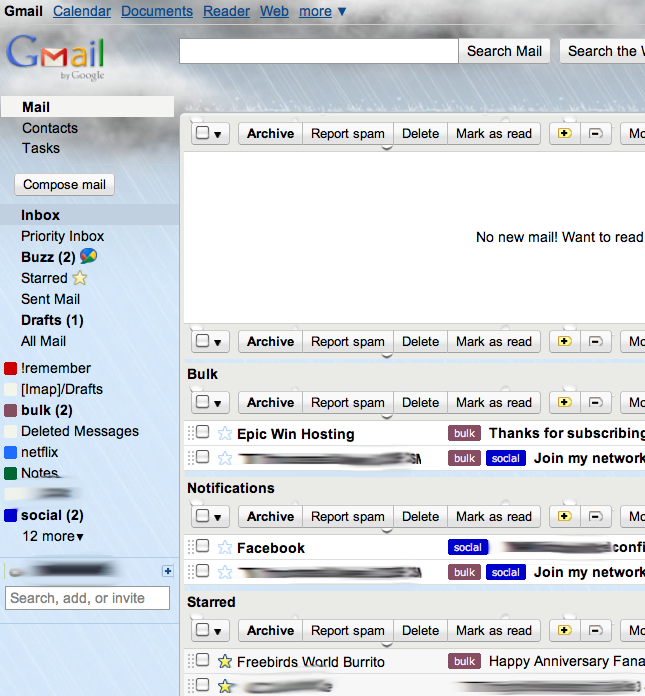Viewport: 645px width, 696px height.
Task: Unstar the Freebirds World Burrito email
Action: (x=225, y=661)
